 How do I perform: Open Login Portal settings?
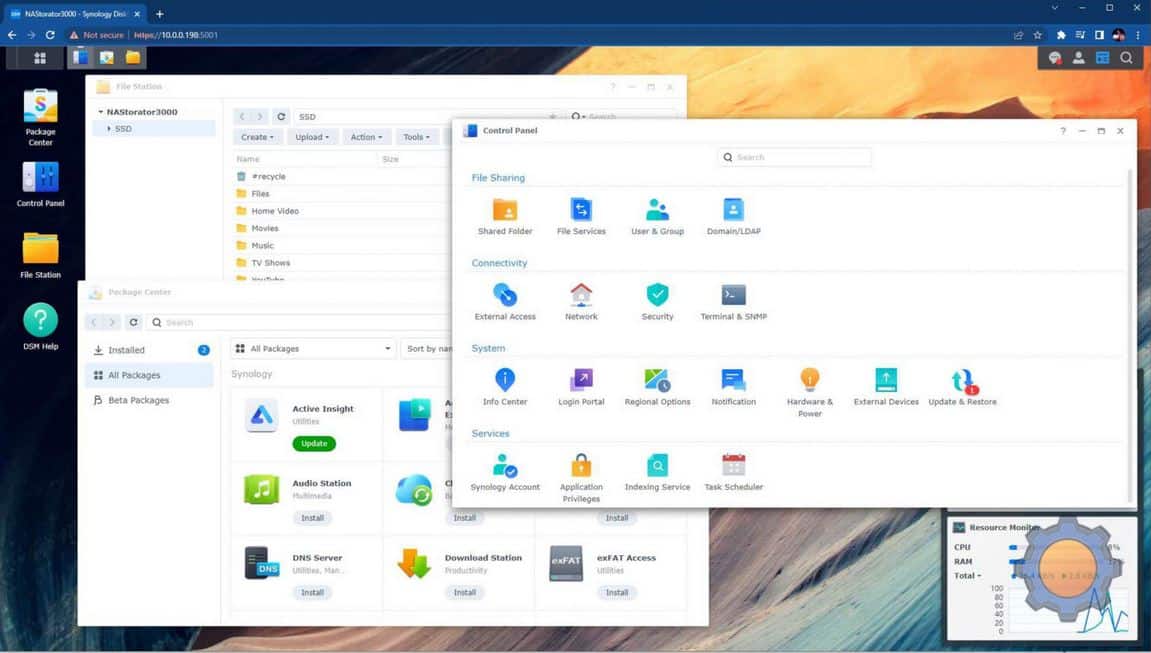581,387
